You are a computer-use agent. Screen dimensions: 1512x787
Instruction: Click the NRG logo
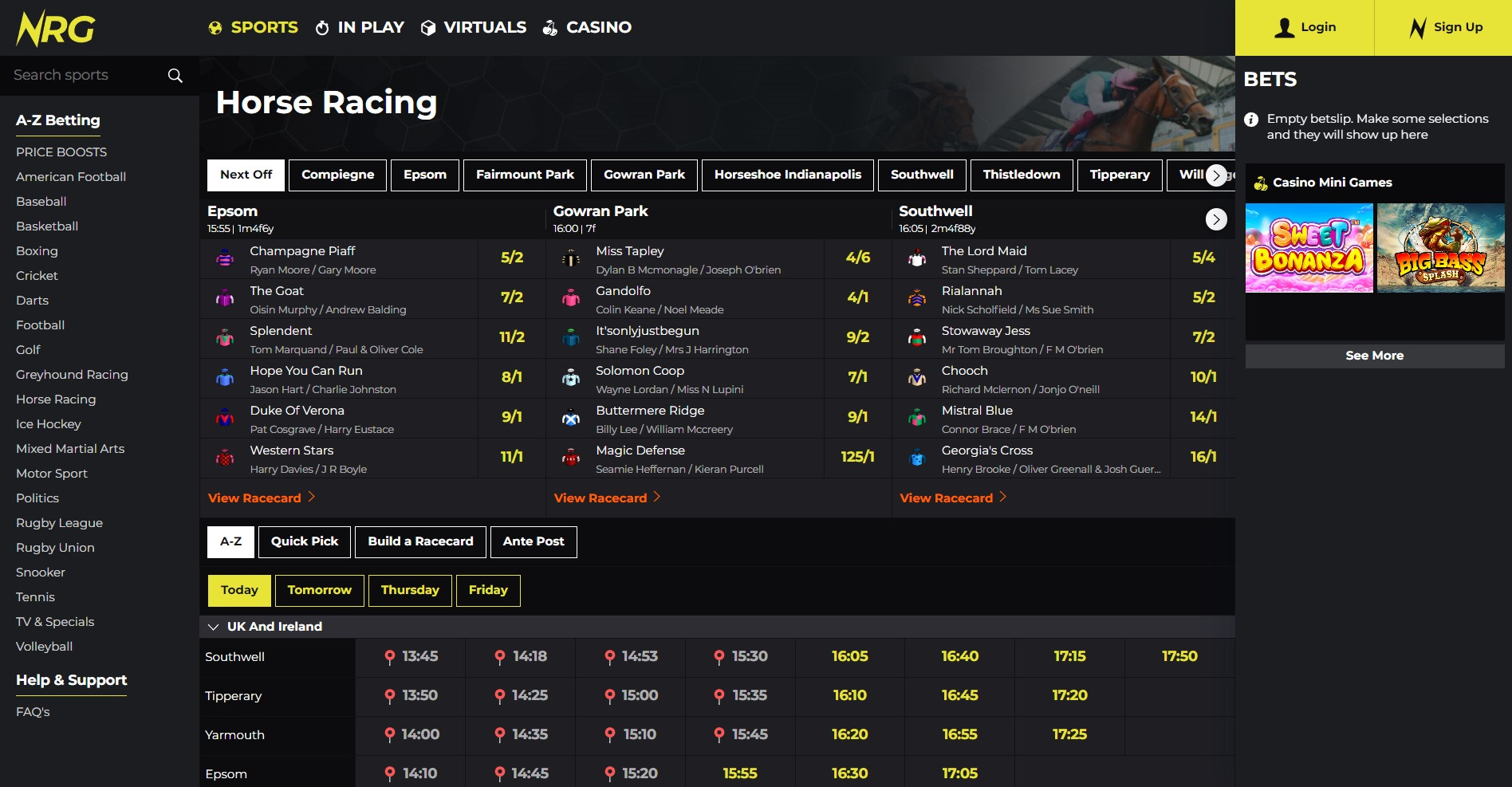click(x=53, y=27)
